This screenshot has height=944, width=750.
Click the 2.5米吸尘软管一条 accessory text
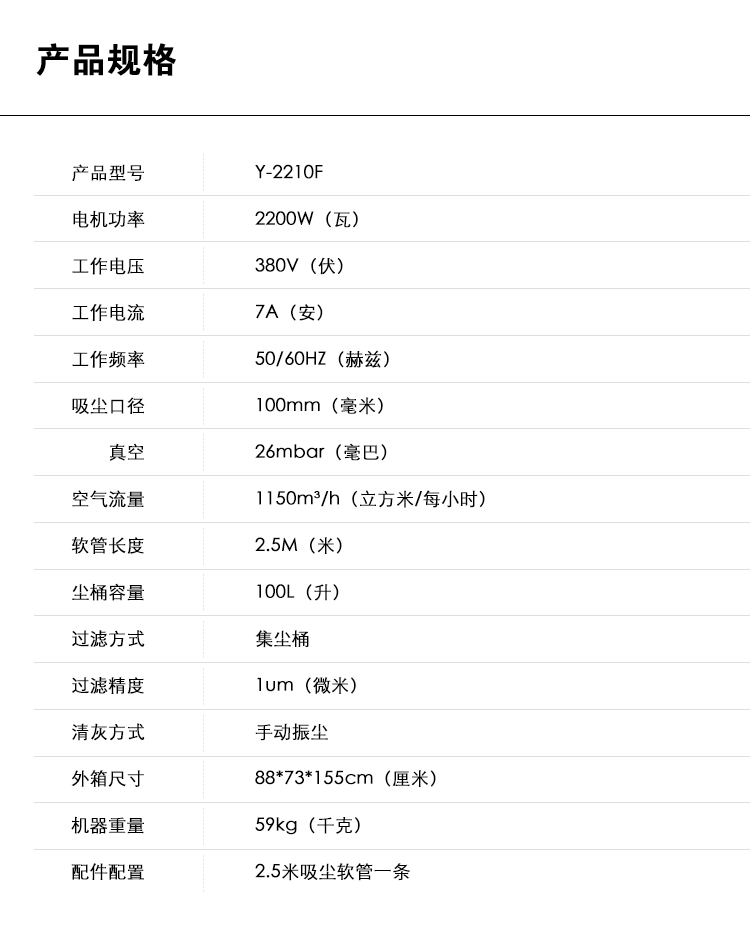coord(332,872)
